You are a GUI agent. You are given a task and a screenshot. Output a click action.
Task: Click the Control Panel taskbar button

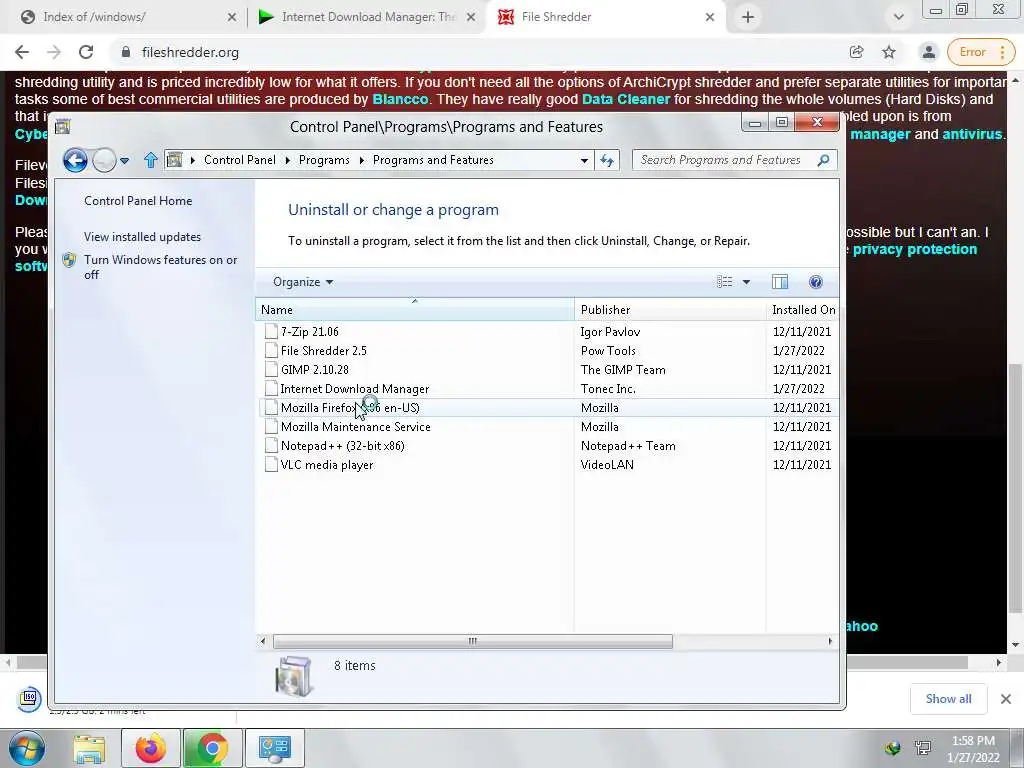274,748
